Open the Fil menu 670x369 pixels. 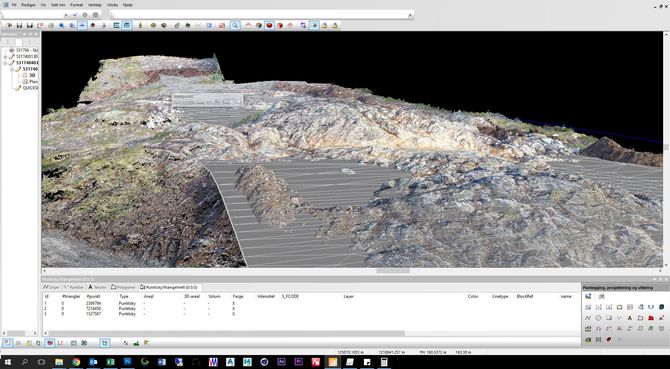coord(14,5)
